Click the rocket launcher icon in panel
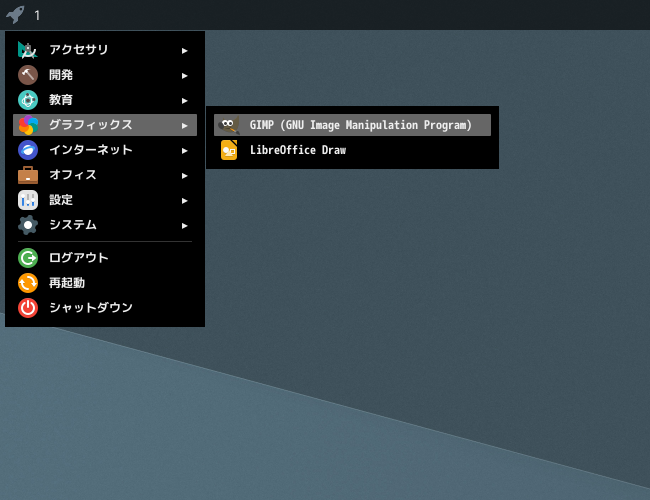 click(15, 15)
